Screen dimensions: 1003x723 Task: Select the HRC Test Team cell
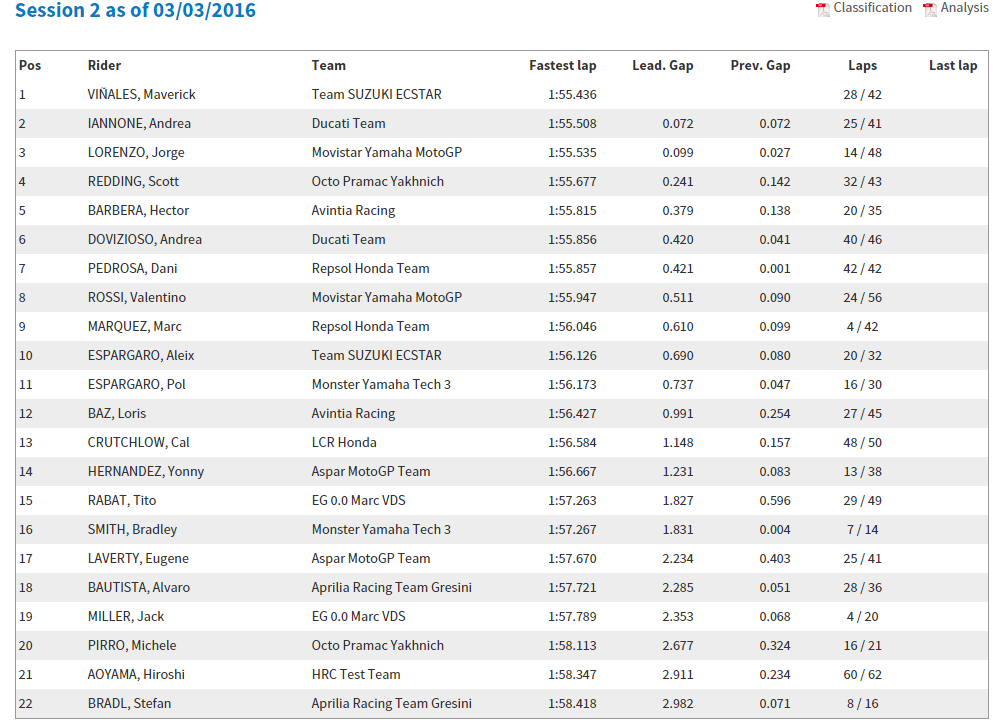355,675
